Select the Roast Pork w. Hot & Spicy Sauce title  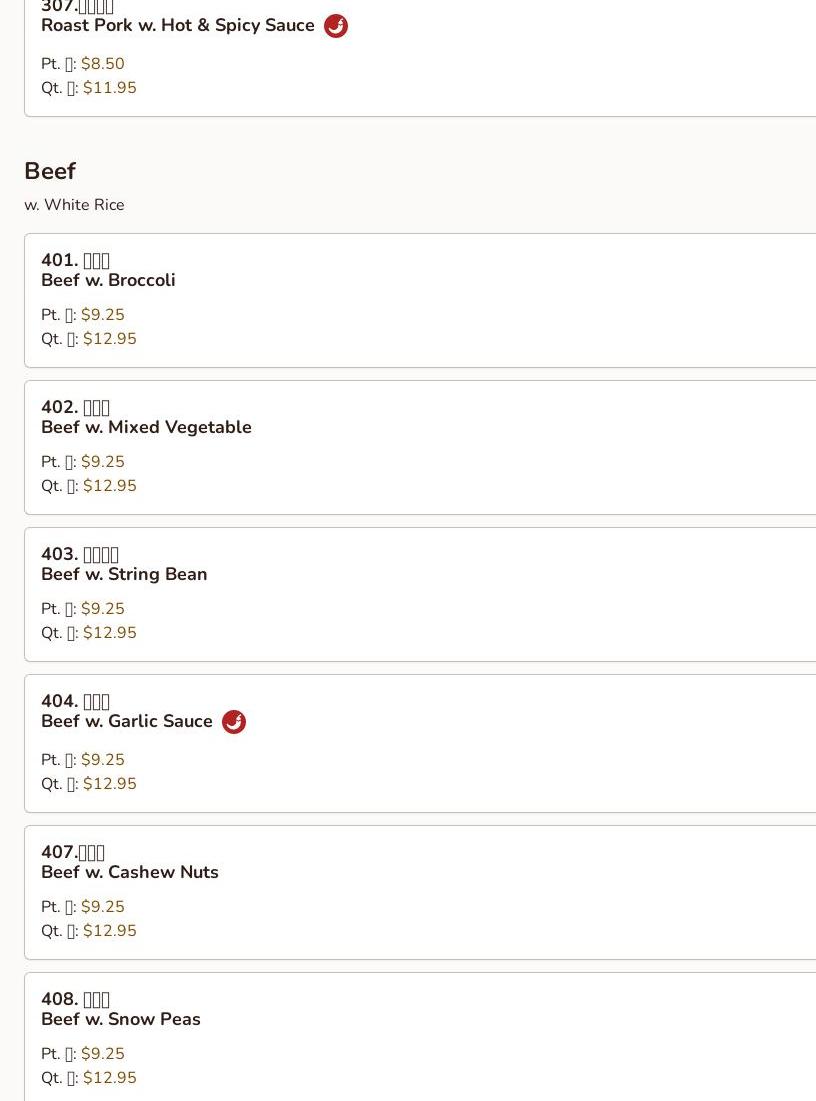coord(178,25)
